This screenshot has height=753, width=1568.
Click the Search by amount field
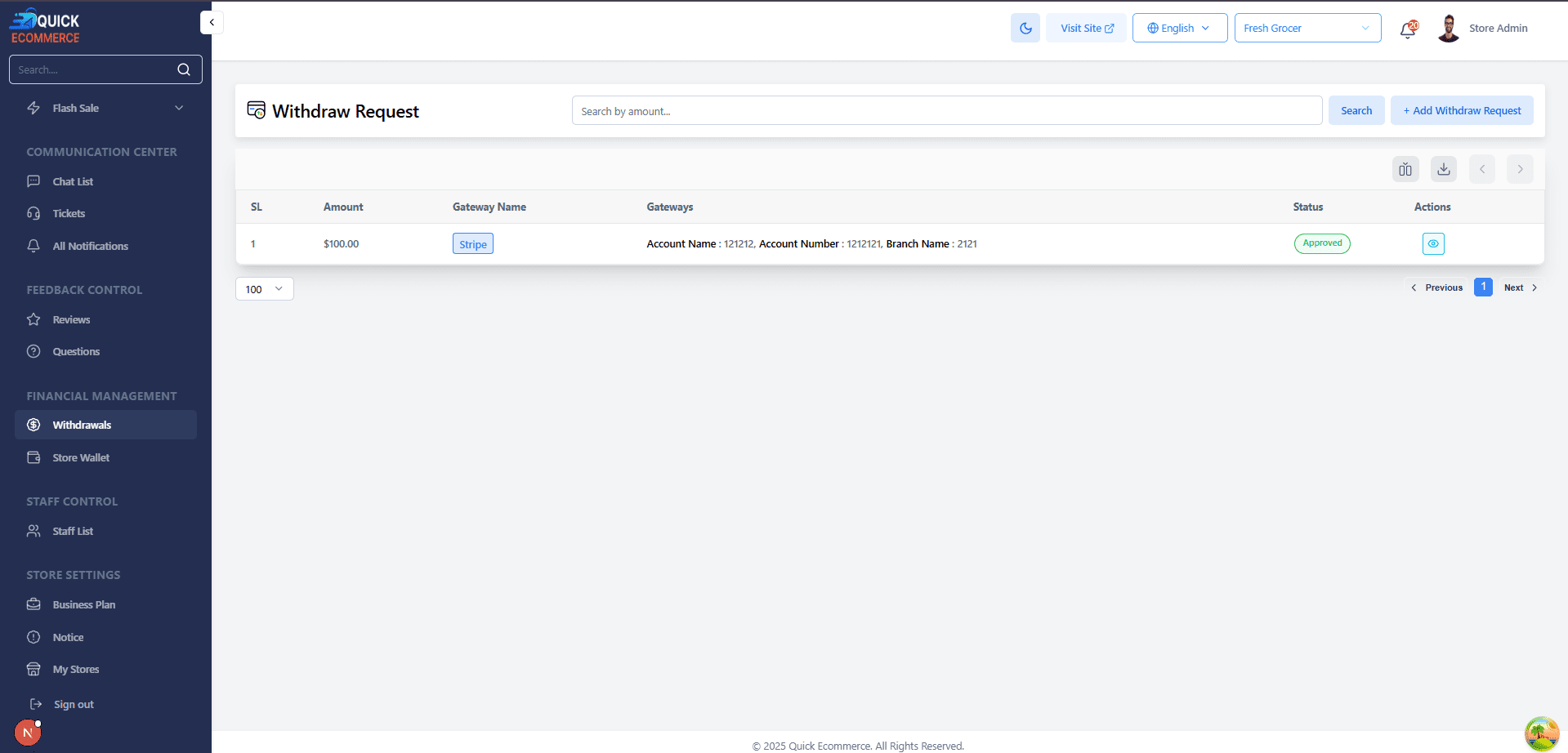(x=946, y=111)
